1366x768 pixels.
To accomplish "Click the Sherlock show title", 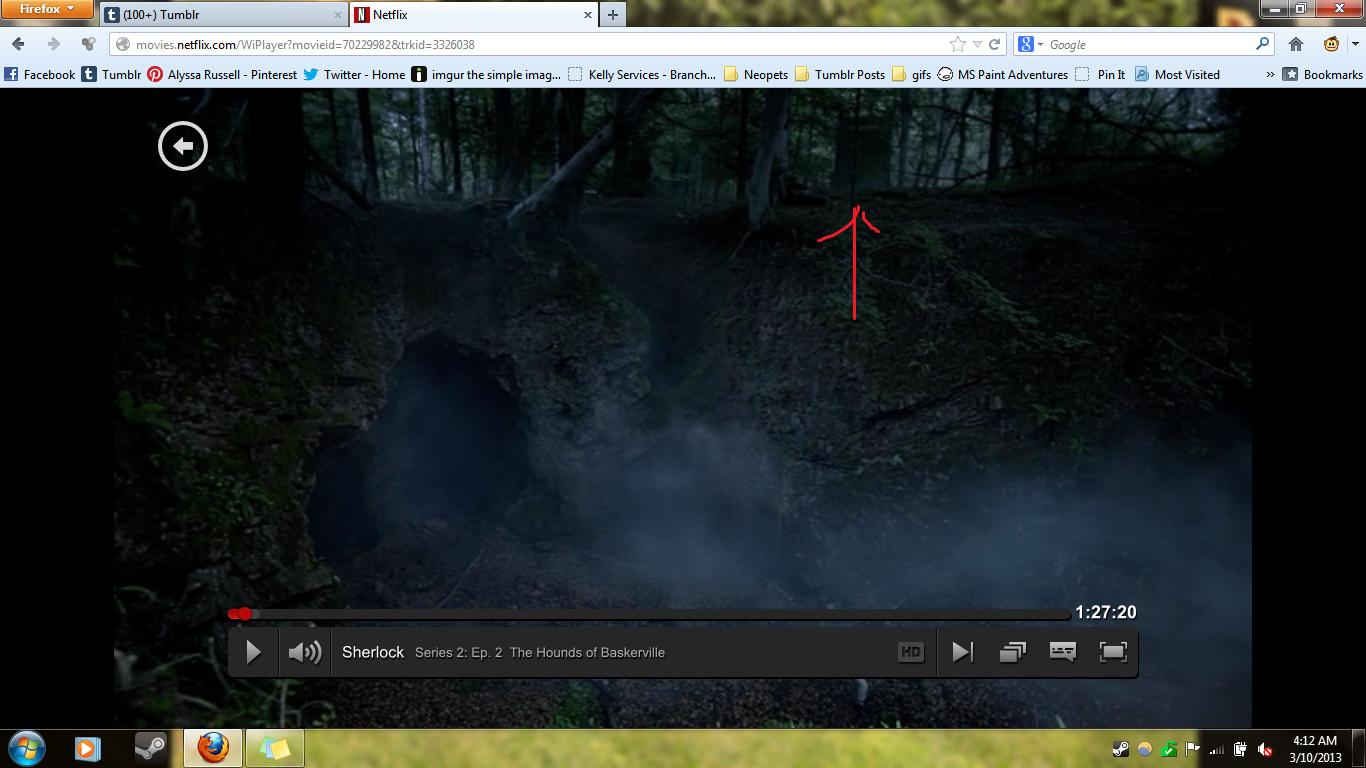I will [373, 652].
